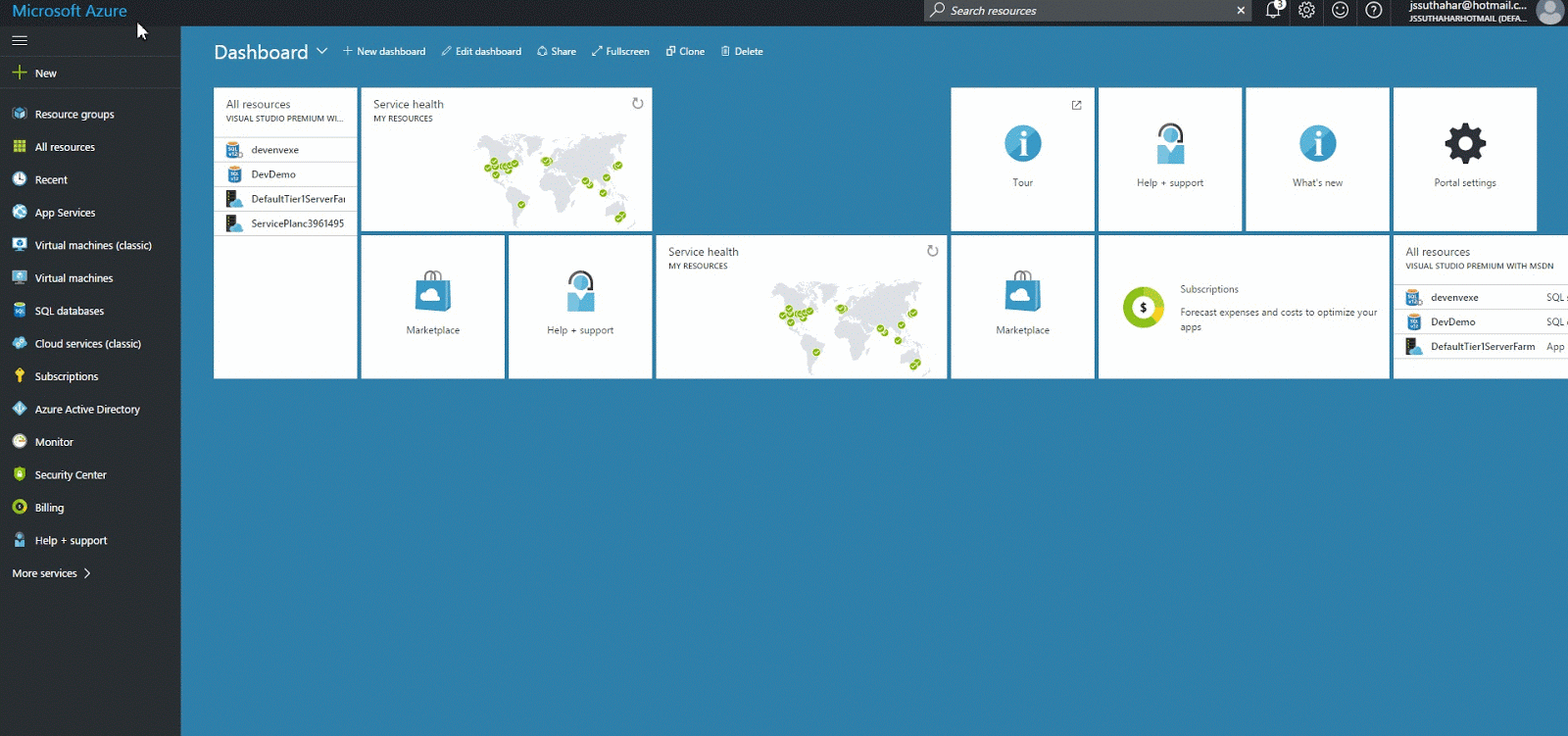Open Security Center in sidebar
The width and height of the screenshot is (1568, 736).
[x=90, y=475]
